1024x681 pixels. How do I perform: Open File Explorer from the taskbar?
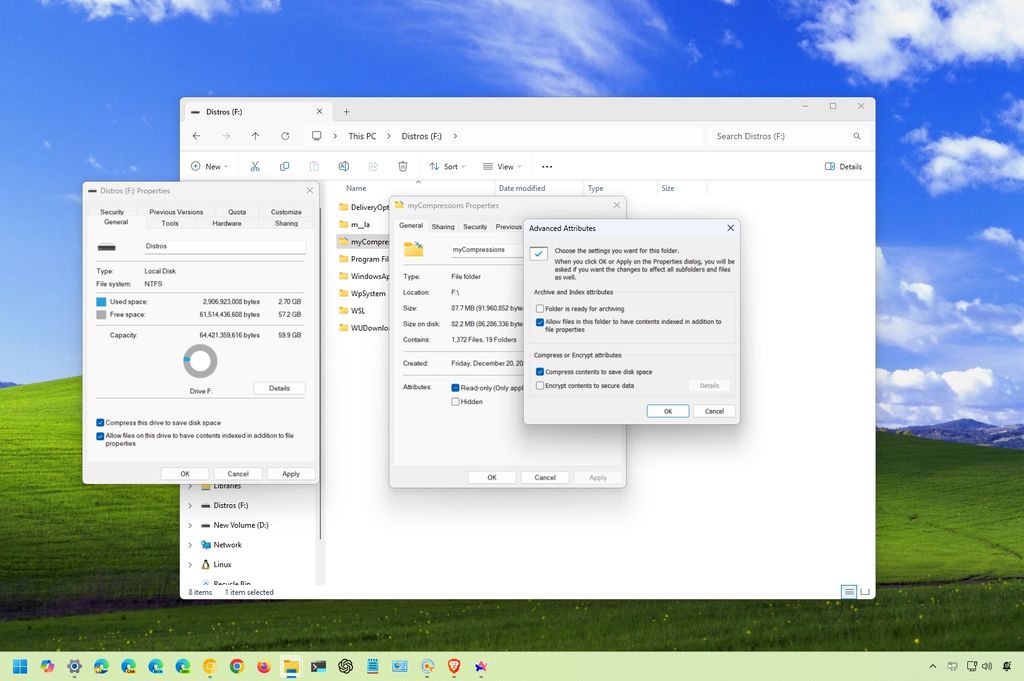click(290, 666)
